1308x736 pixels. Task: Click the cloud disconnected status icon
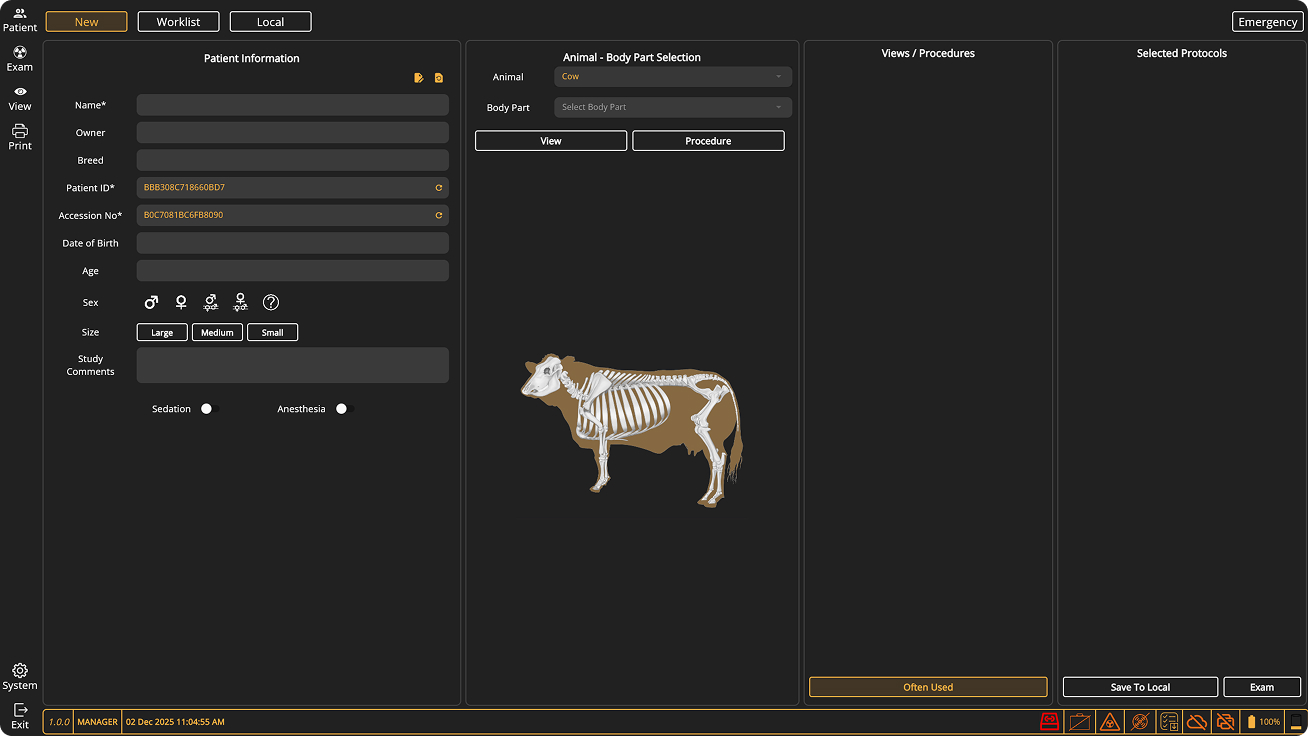(1197, 721)
